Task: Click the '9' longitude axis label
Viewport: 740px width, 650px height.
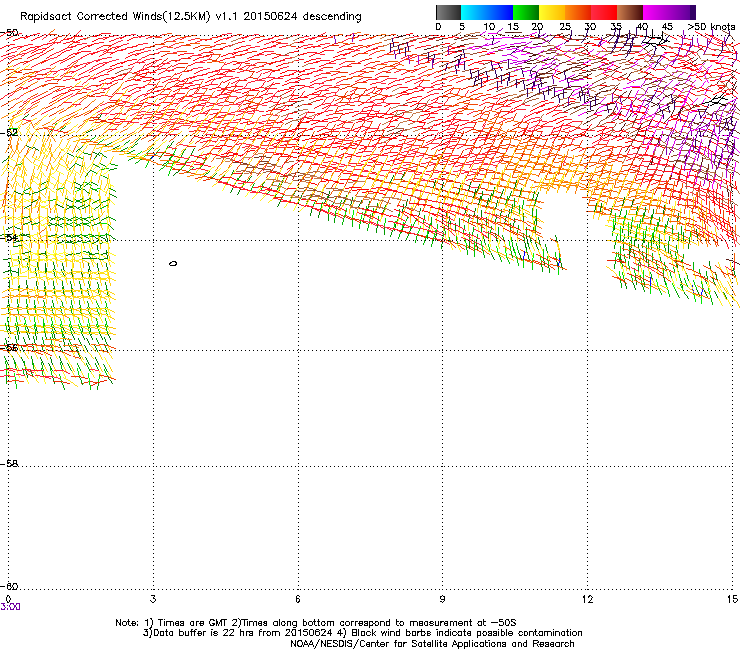Action: [442, 599]
